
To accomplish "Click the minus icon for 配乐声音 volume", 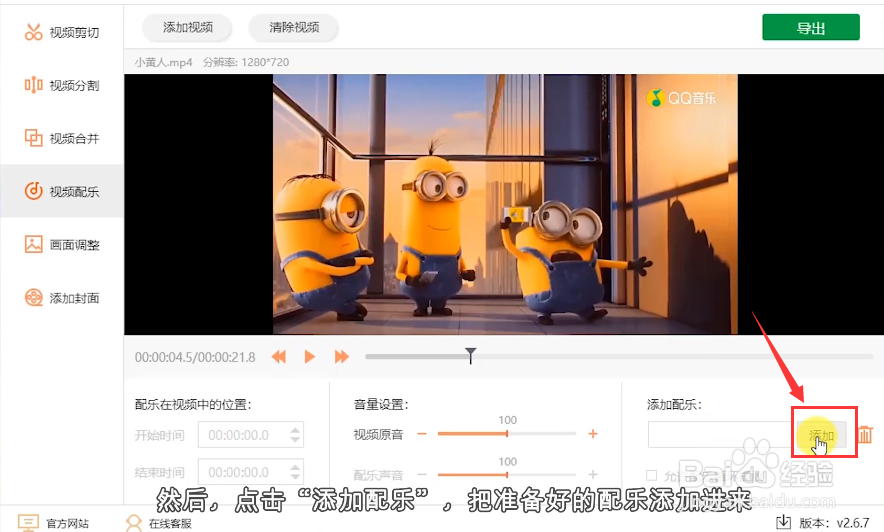I will pos(422,475).
